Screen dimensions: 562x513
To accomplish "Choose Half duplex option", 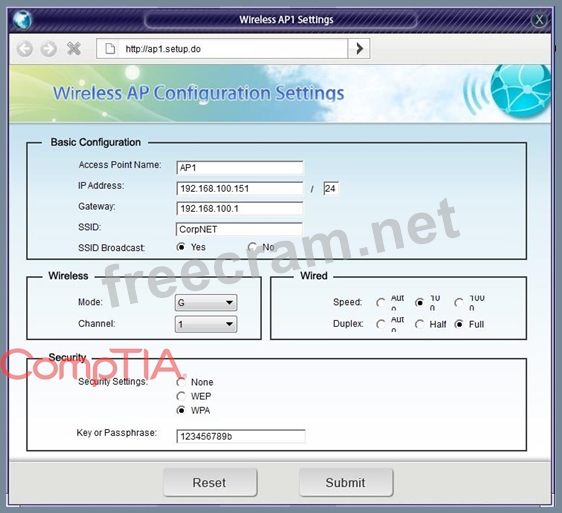I will 419,324.
